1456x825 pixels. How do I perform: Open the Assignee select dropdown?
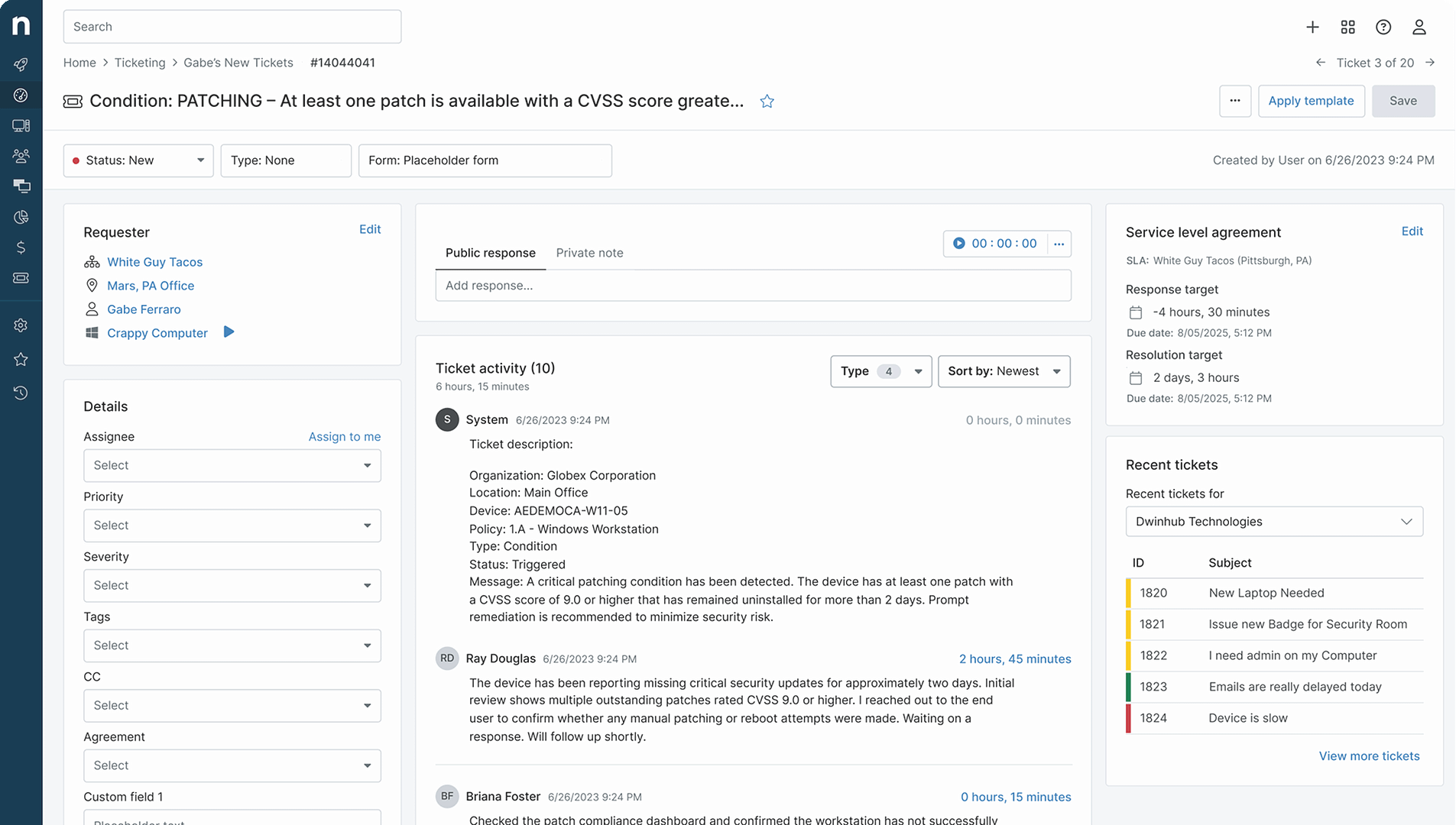(232, 466)
